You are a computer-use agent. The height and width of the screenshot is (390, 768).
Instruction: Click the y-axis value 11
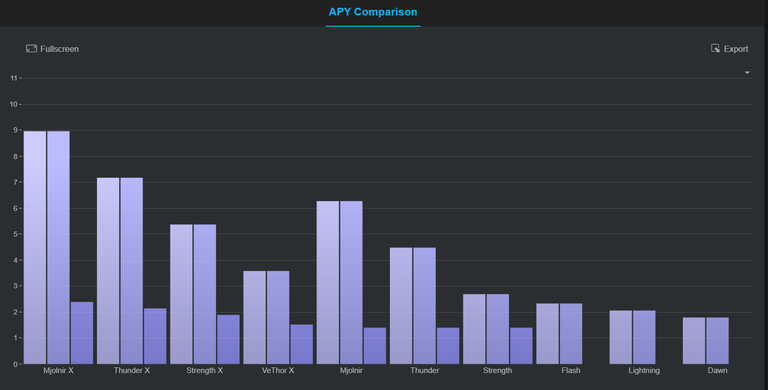pyautogui.click(x=14, y=78)
